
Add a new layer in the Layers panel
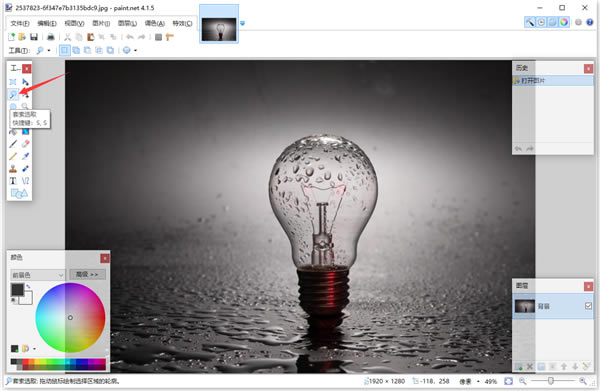click(x=518, y=367)
